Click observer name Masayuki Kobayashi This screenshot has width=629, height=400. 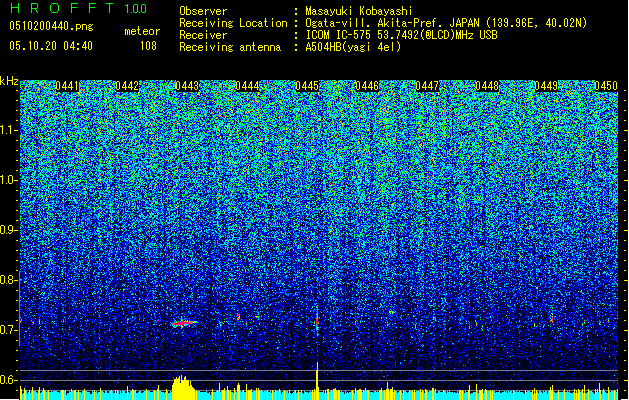pyautogui.click(x=359, y=11)
